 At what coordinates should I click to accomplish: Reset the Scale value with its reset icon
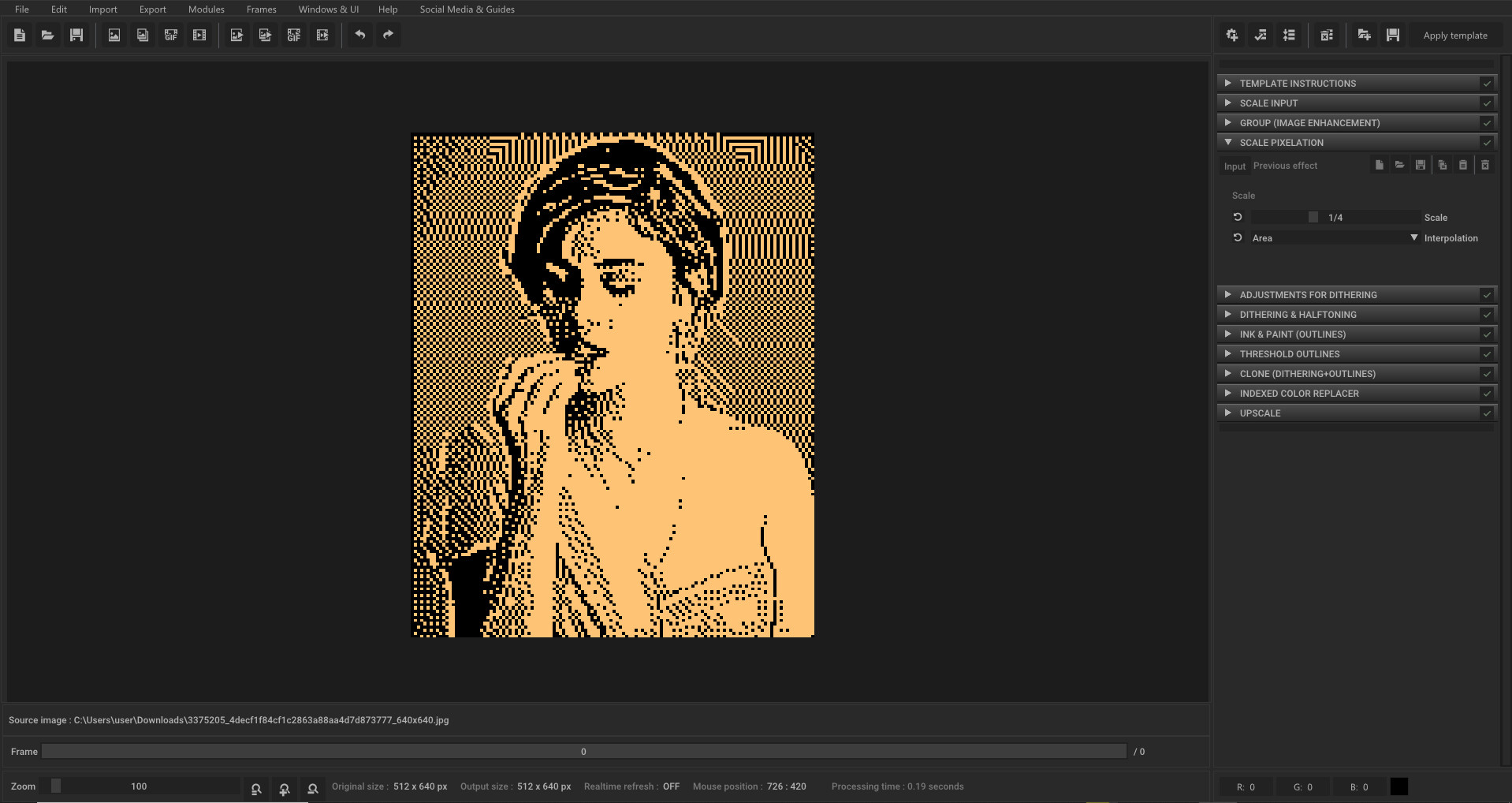tap(1238, 217)
